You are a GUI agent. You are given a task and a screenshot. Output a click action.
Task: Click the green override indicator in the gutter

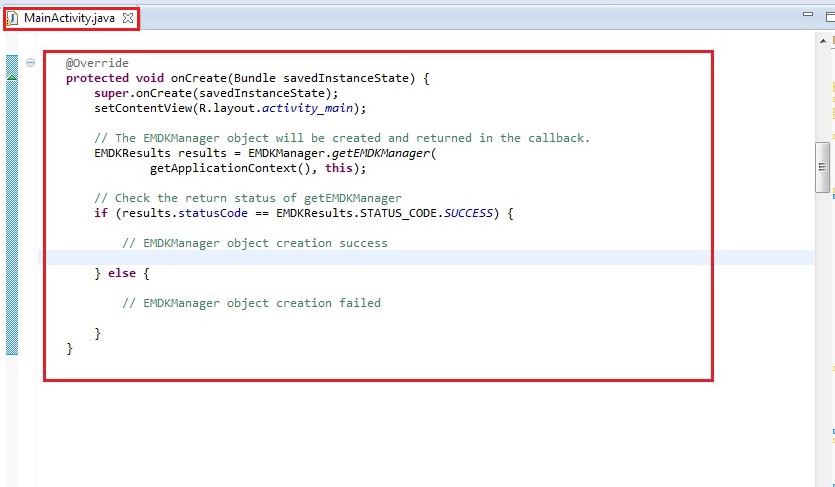tap(12, 77)
